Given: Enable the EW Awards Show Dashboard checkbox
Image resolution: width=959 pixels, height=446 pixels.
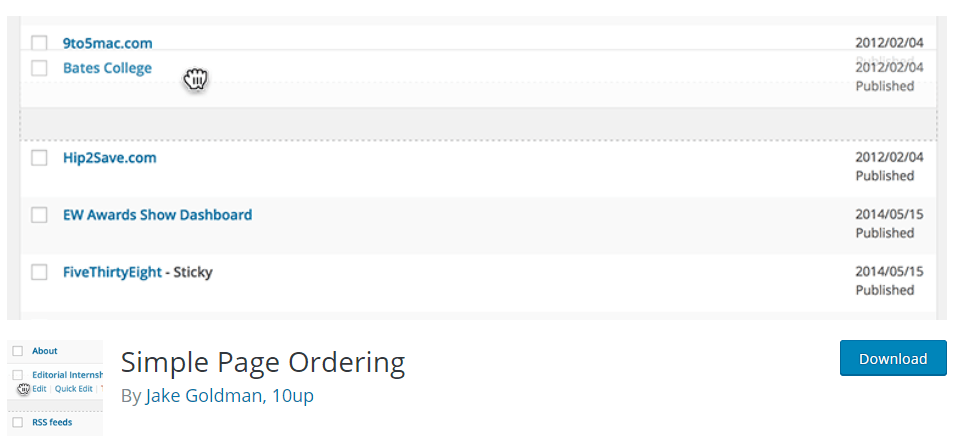Looking at the screenshot, I should coord(39,215).
